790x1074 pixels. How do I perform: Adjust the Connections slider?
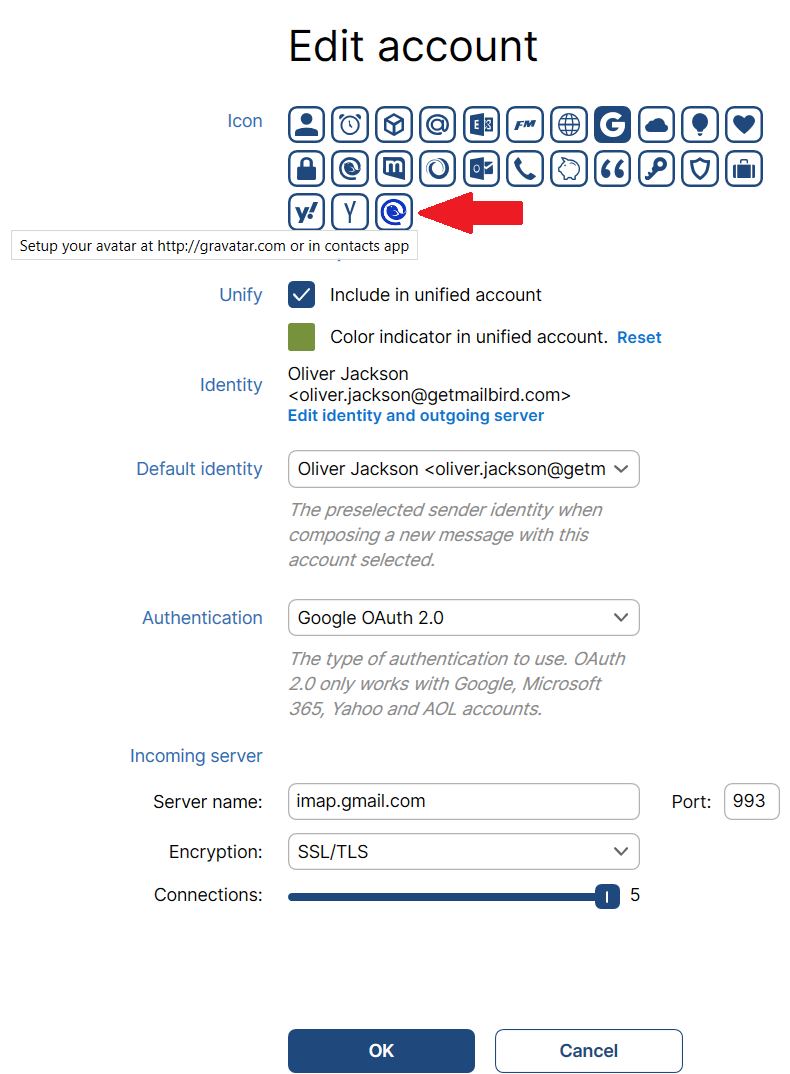click(x=606, y=896)
